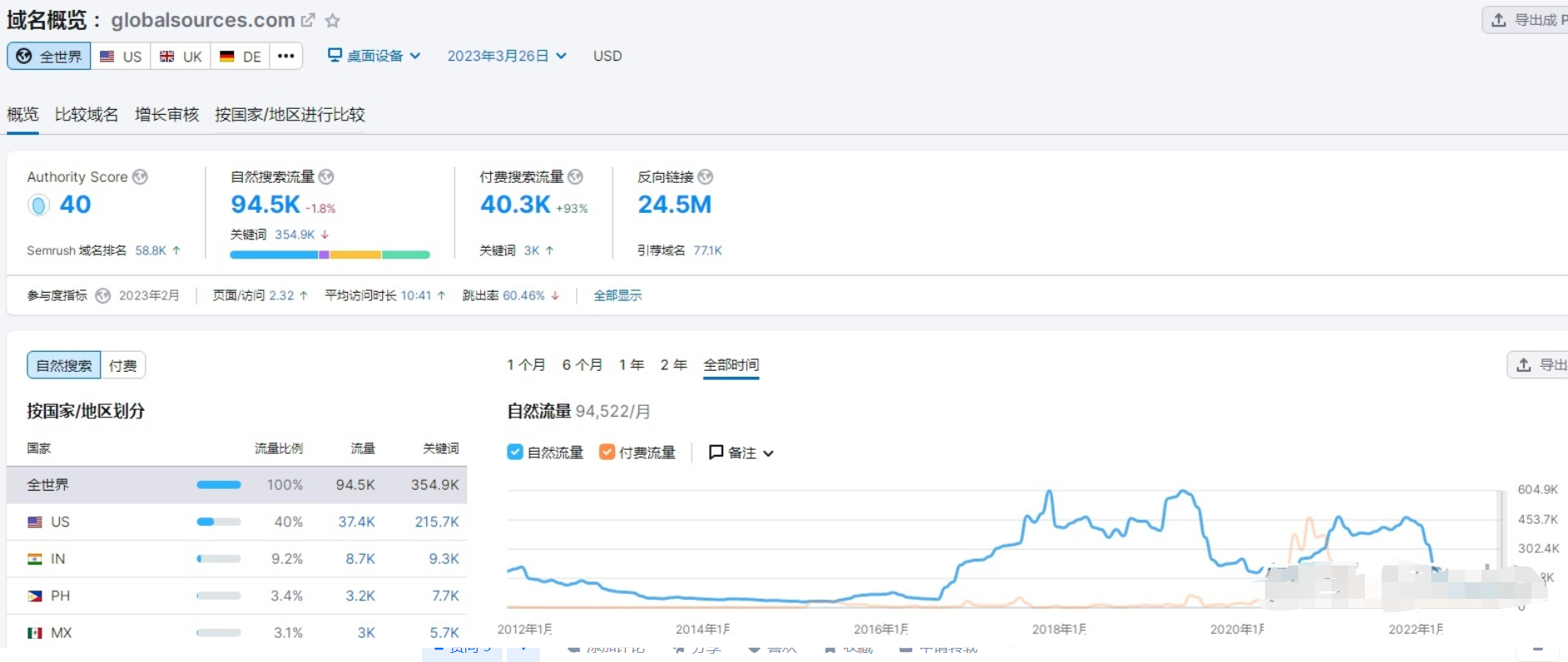
Task: Select the 1 年 time range tab
Action: tap(631, 365)
